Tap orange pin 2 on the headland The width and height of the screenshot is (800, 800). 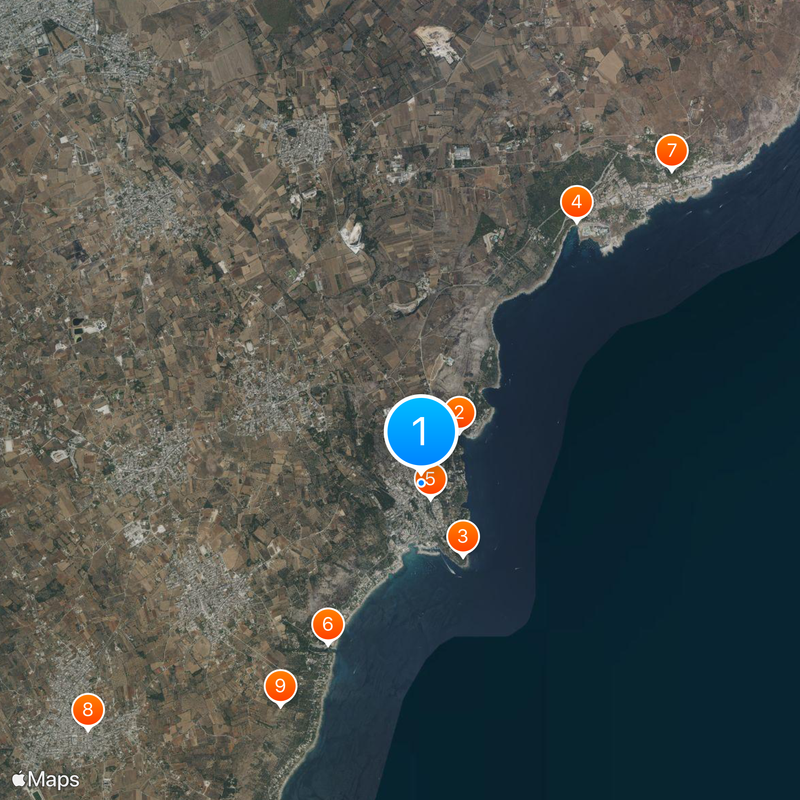(x=461, y=411)
